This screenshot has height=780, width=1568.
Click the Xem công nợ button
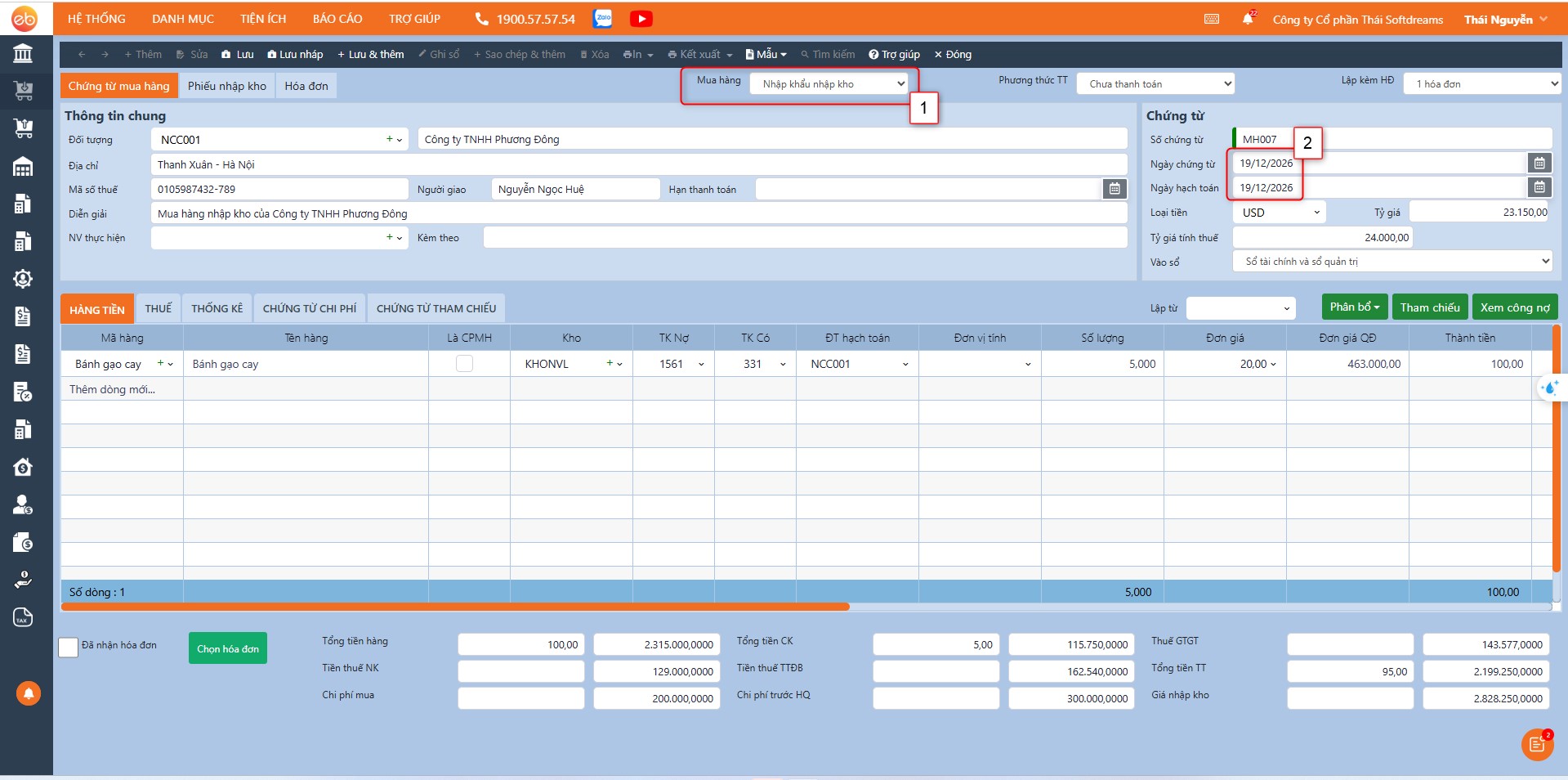point(1514,307)
